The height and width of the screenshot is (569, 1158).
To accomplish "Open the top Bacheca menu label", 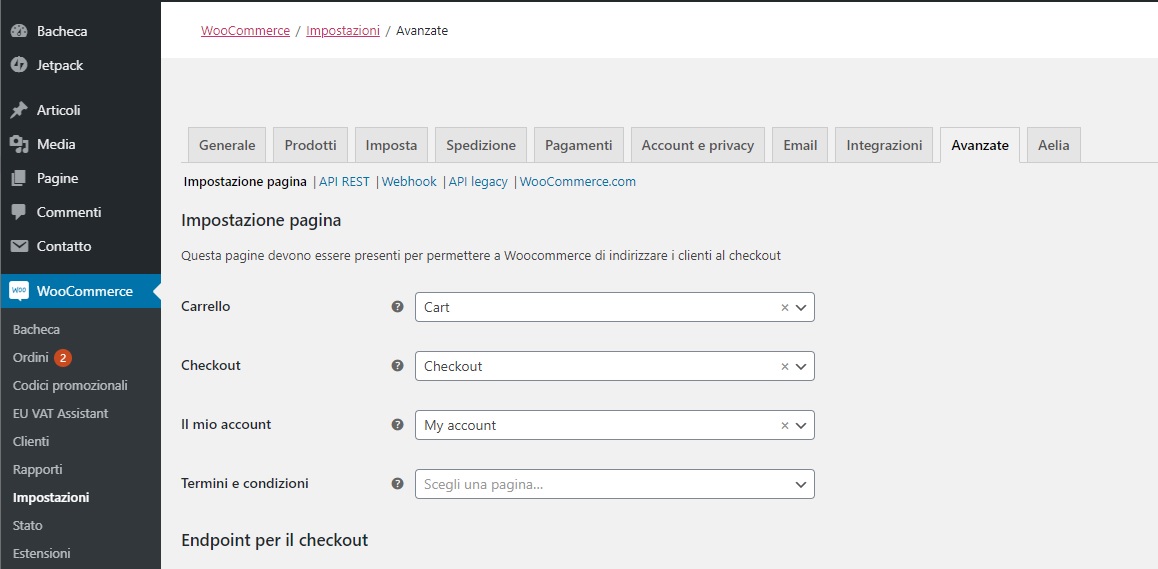I will tap(62, 31).
